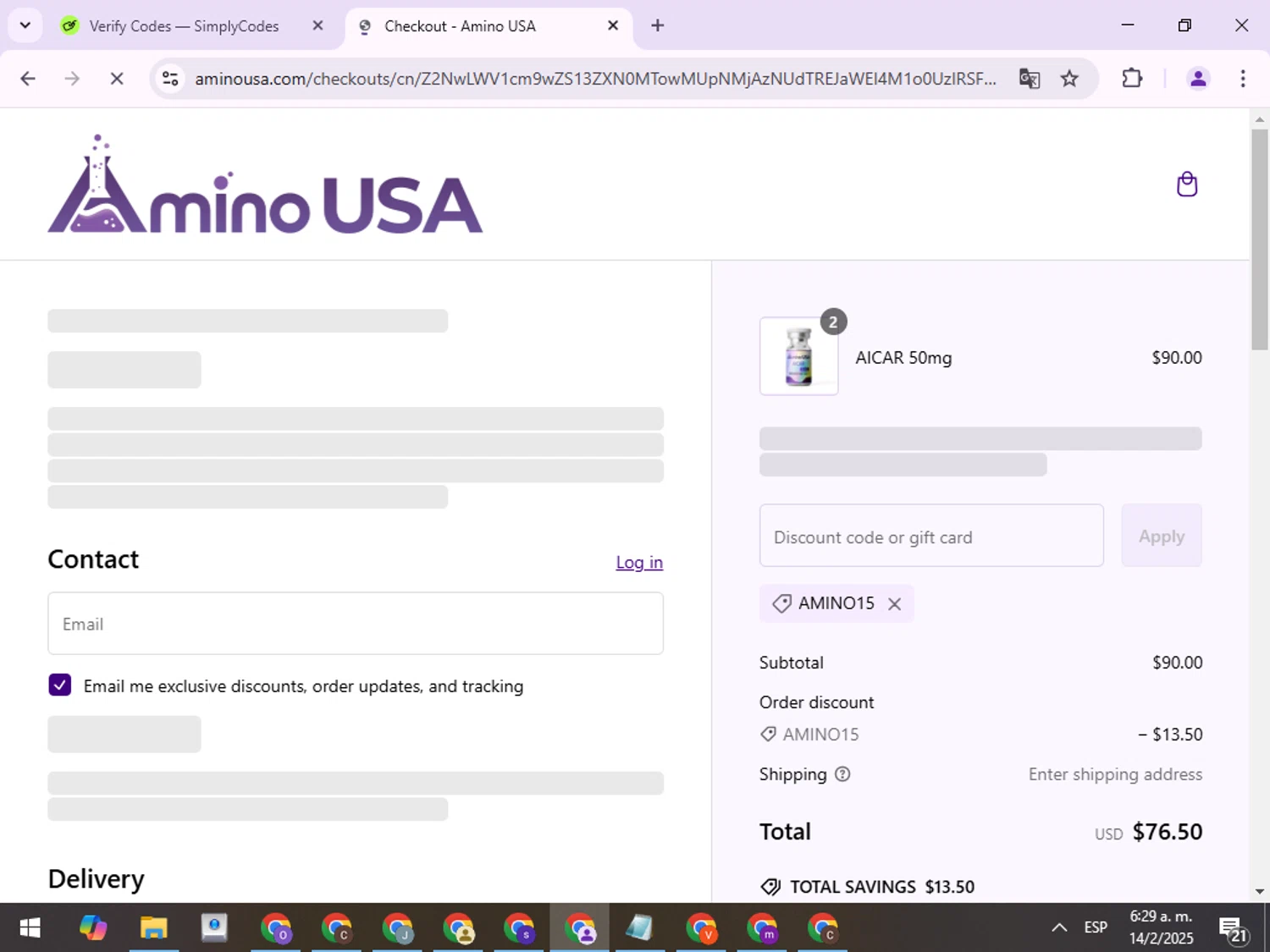Image resolution: width=1270 pixels, height=952 pixels.
Task: Open the Chrome taskbar icon with m badge
Action: [x=762, y=928]
